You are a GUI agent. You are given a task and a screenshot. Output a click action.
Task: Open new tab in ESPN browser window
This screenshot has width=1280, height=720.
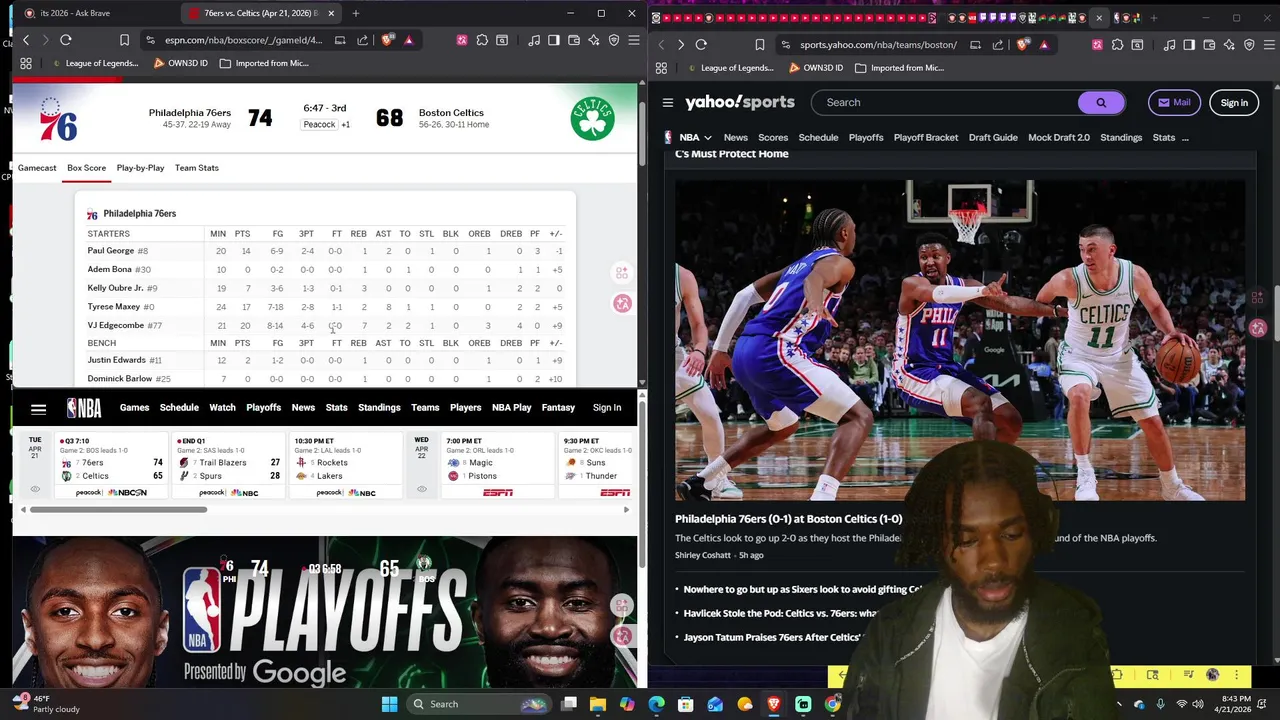click(355, 13)
